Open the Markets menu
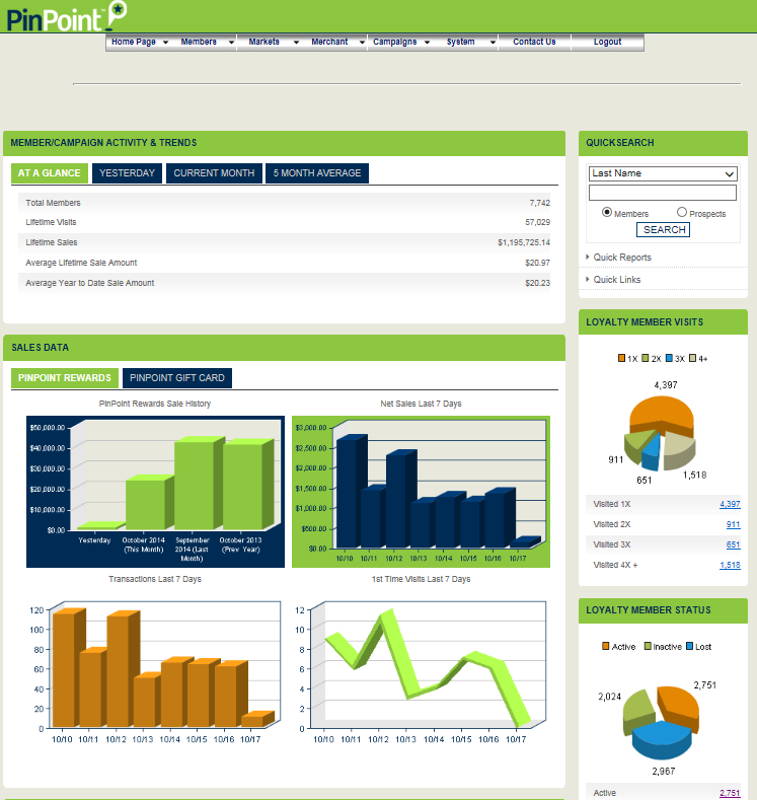 (264, 42)
